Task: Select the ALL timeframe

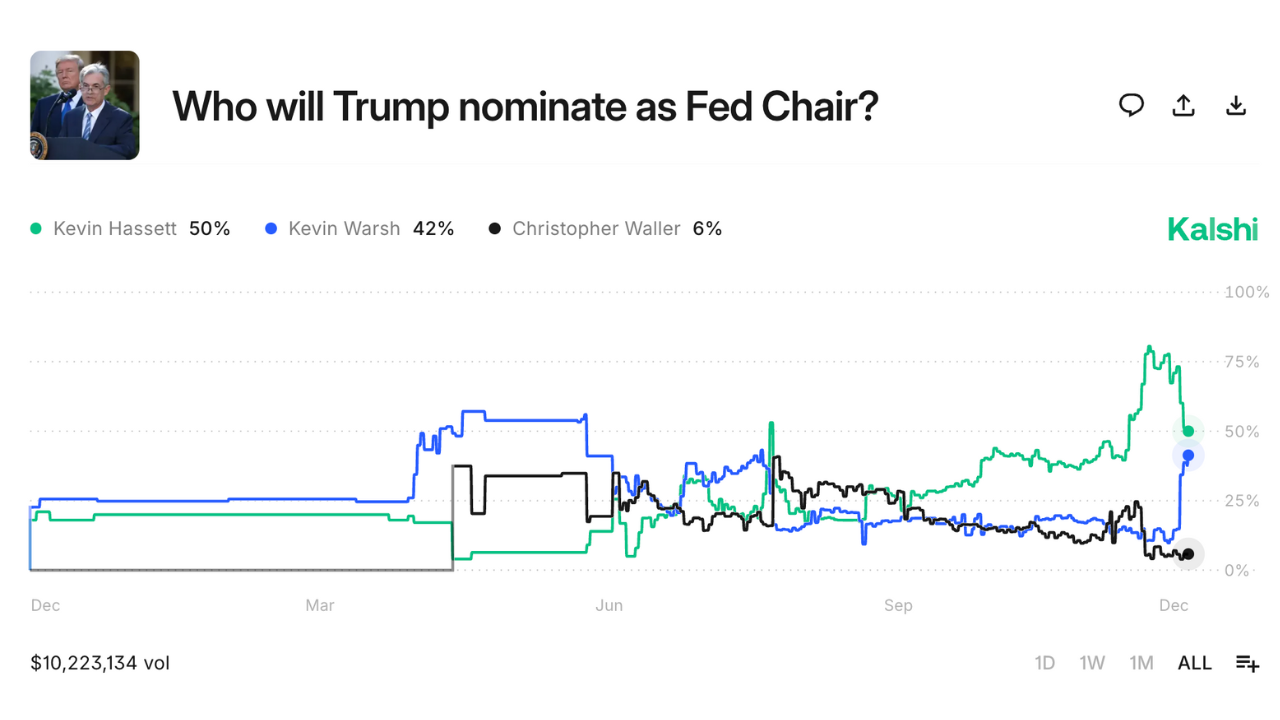Action: tap(1194, 662)
